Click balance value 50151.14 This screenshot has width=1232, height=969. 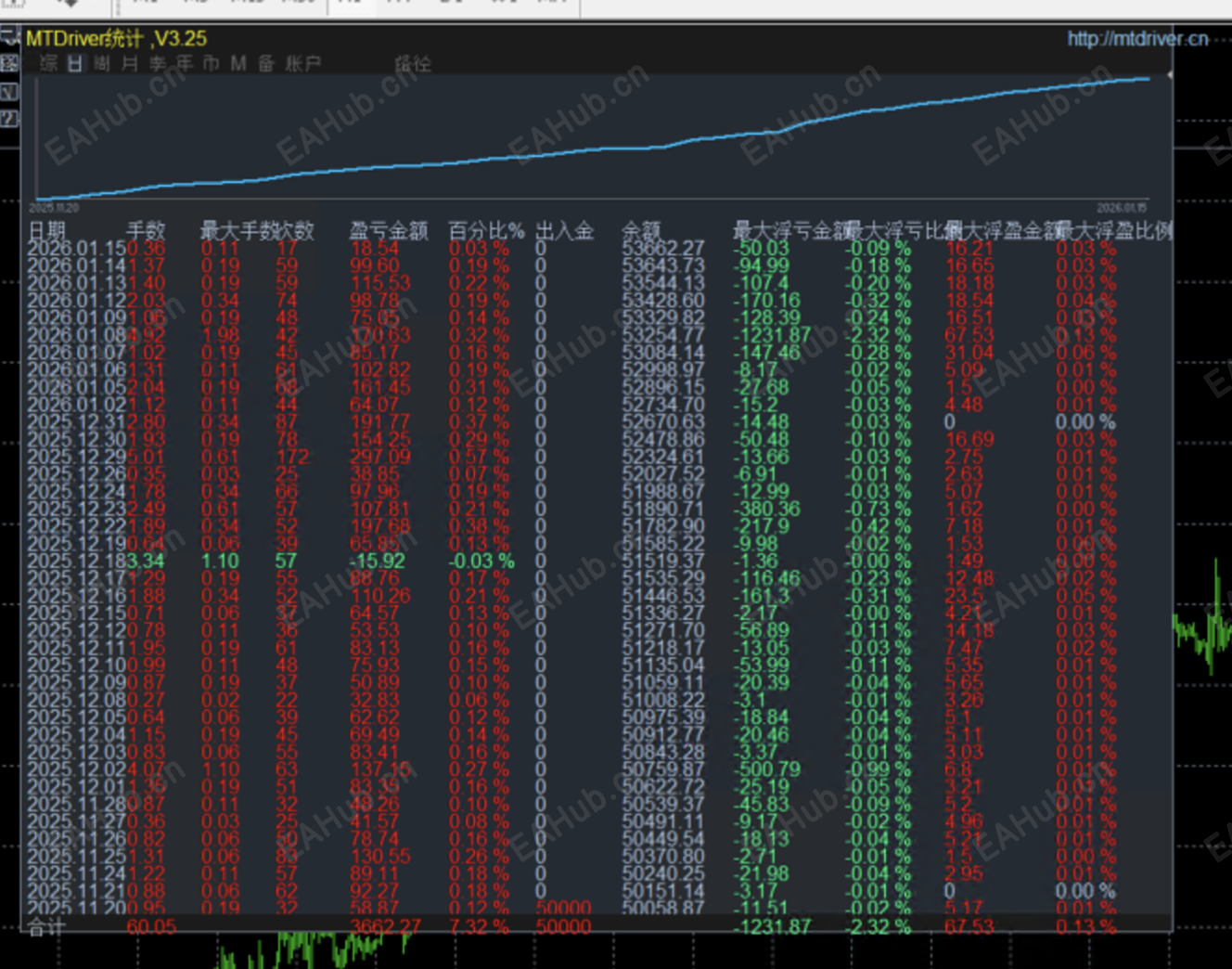tap(663, 891)
